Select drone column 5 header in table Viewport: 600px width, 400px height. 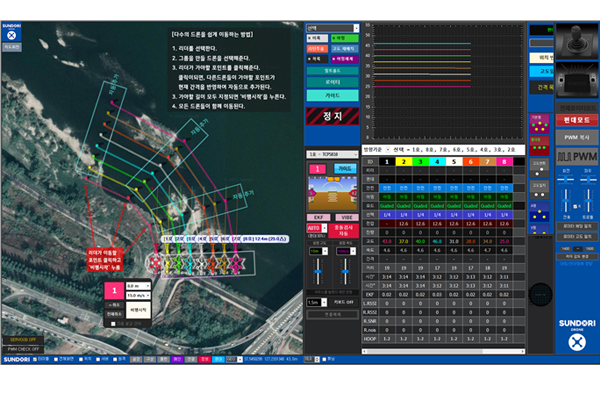tap(452, 160)
